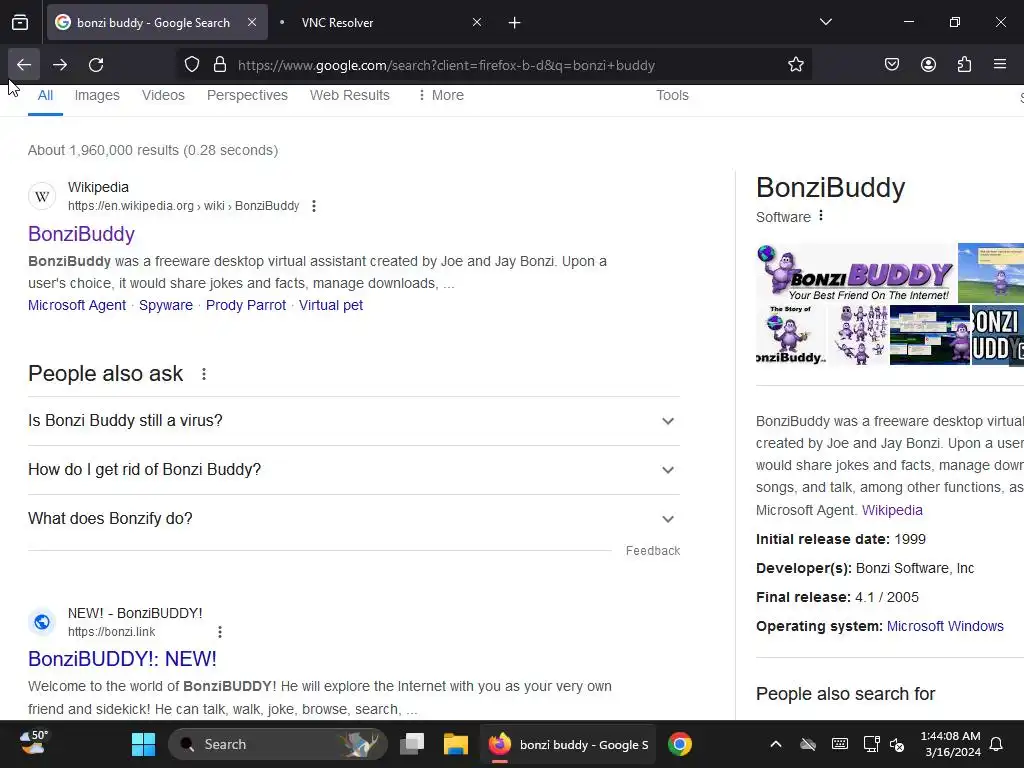
Task: Open Firefox application hamburger menu
Action: click(1000, 65)
